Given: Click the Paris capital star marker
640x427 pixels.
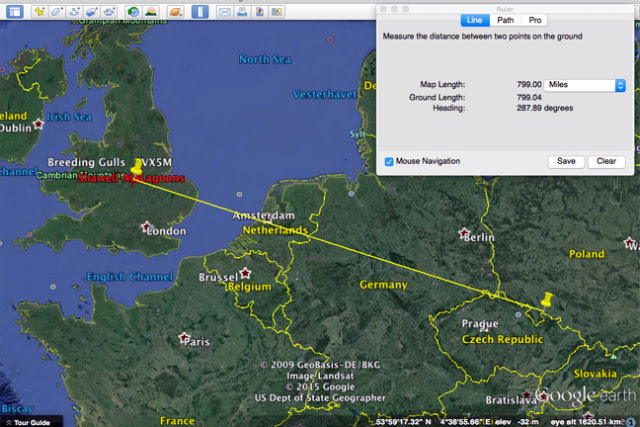Looking at the screenshot, I should point(184,337).
